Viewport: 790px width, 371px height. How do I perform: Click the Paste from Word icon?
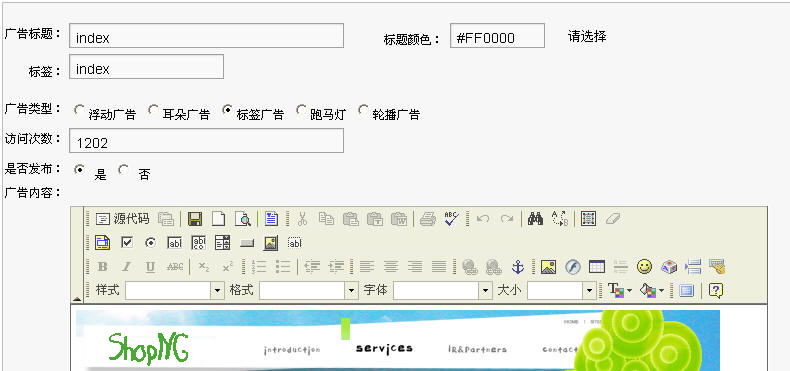(x=400, y=219)
